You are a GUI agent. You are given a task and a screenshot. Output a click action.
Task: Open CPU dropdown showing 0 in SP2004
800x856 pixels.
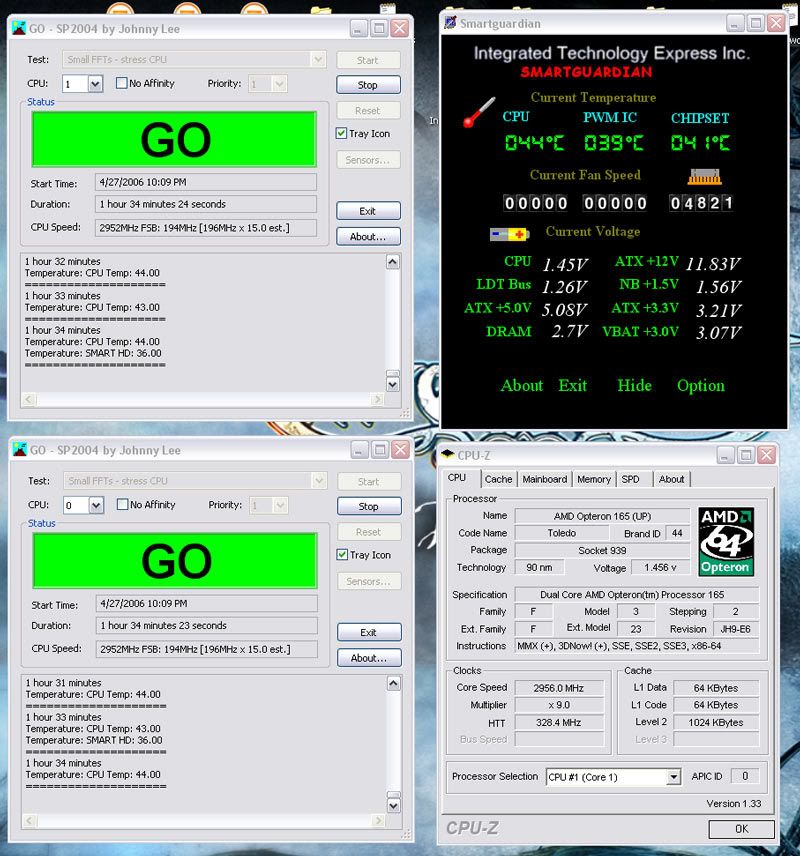[x=96, y=506]
